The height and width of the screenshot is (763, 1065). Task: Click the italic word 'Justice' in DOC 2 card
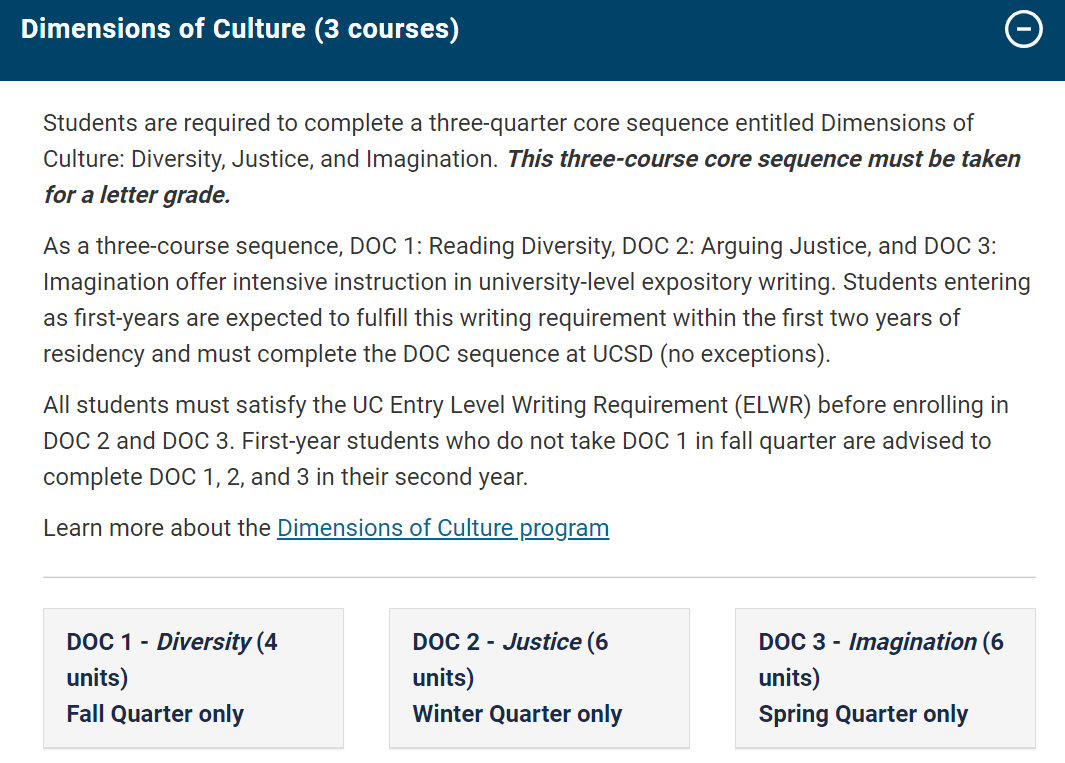[541, 641]
